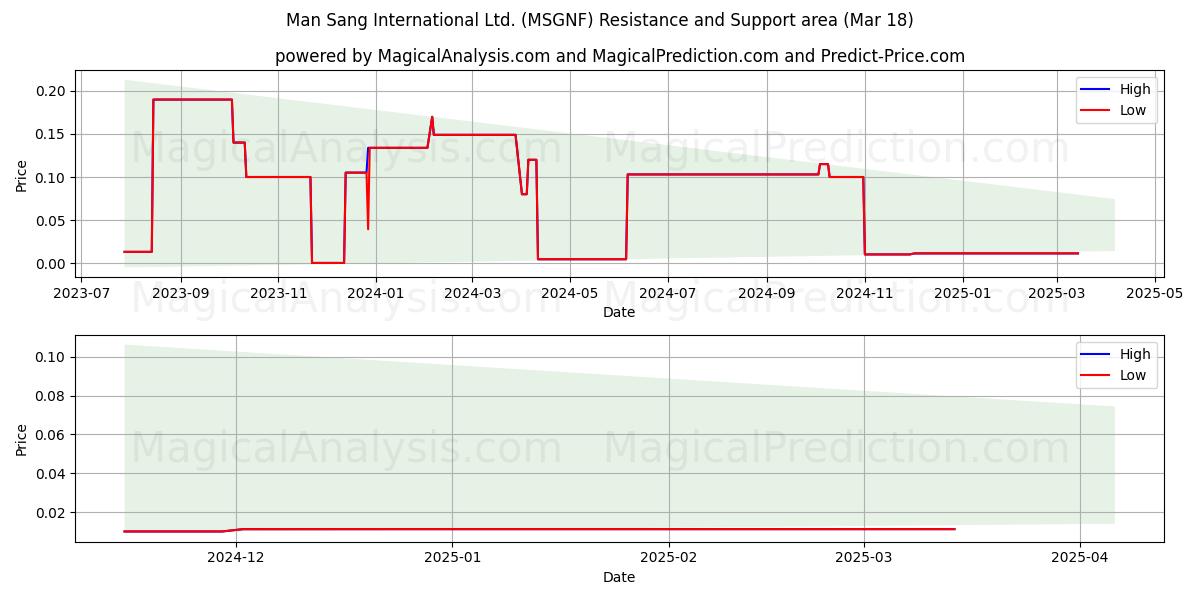Image resolution: width=1200 pixels, height=600 pixels.
Task: Click the '2025-02' x-axis label on the bottom chart
Action: pos(668,558)
